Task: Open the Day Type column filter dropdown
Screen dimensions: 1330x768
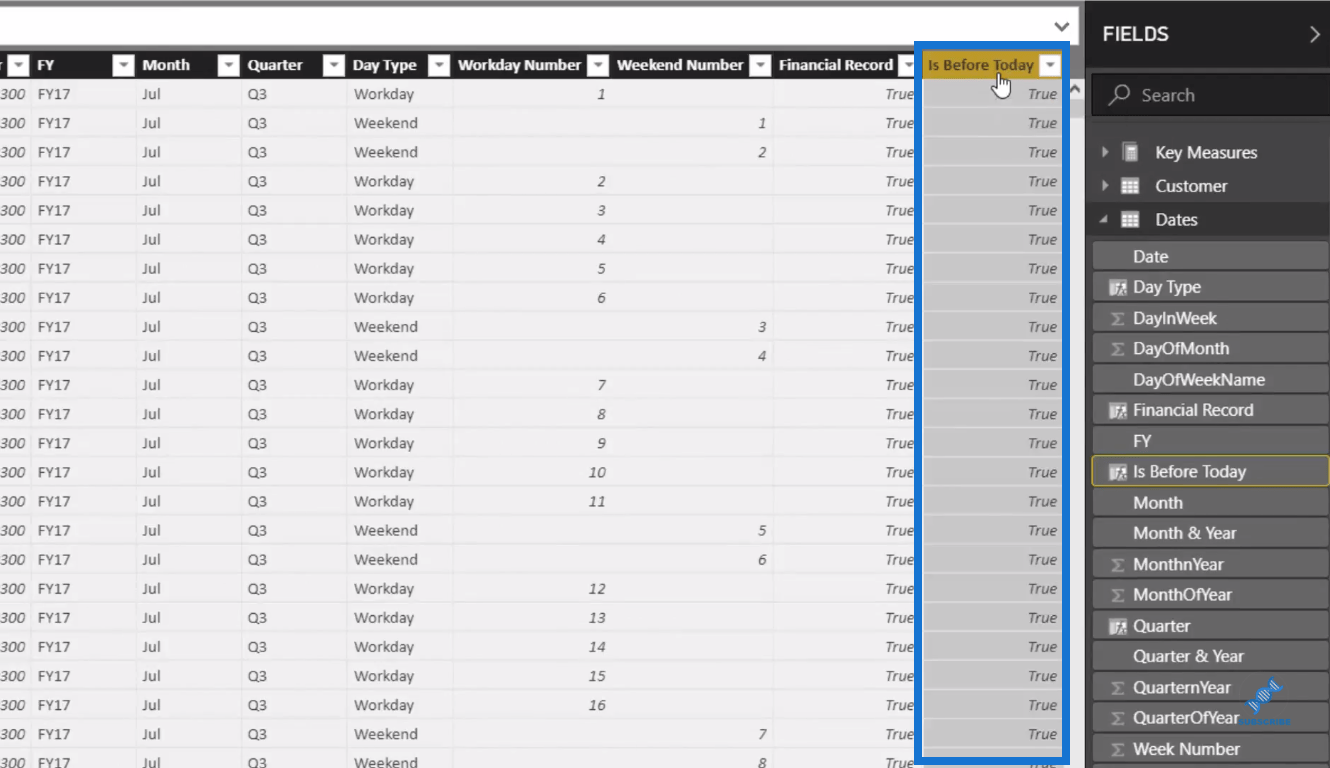Action: click(x=439, y=65)
